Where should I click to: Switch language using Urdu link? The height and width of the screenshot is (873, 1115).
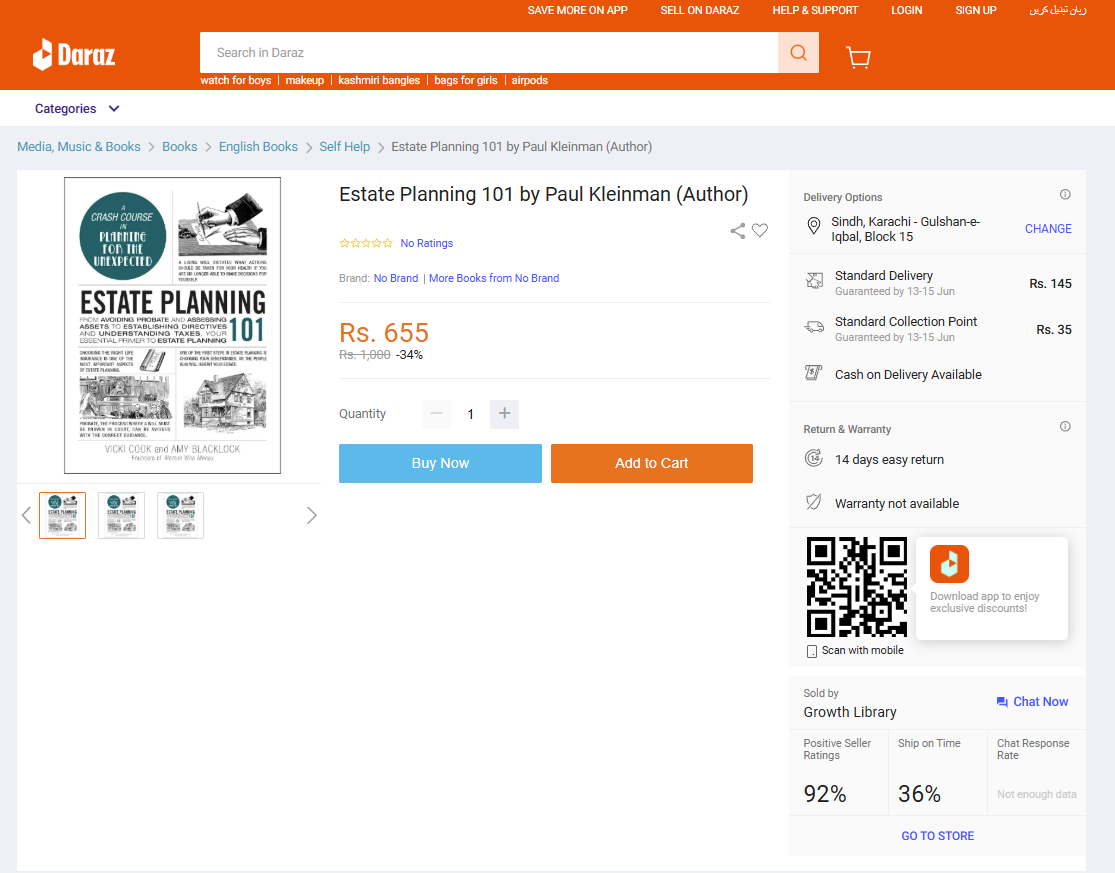pos(1057,11)
